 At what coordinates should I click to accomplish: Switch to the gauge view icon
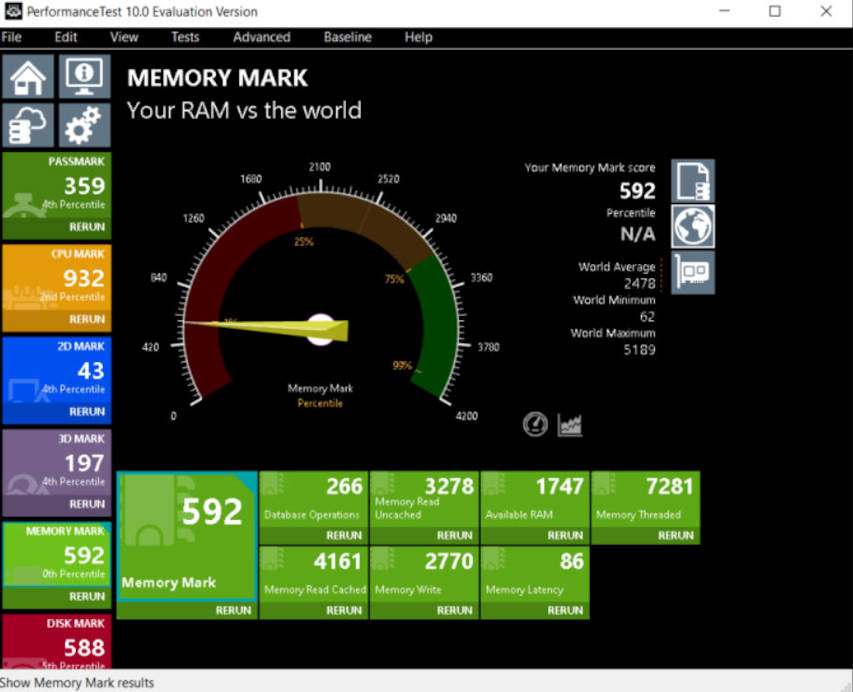tap(535, 424)
